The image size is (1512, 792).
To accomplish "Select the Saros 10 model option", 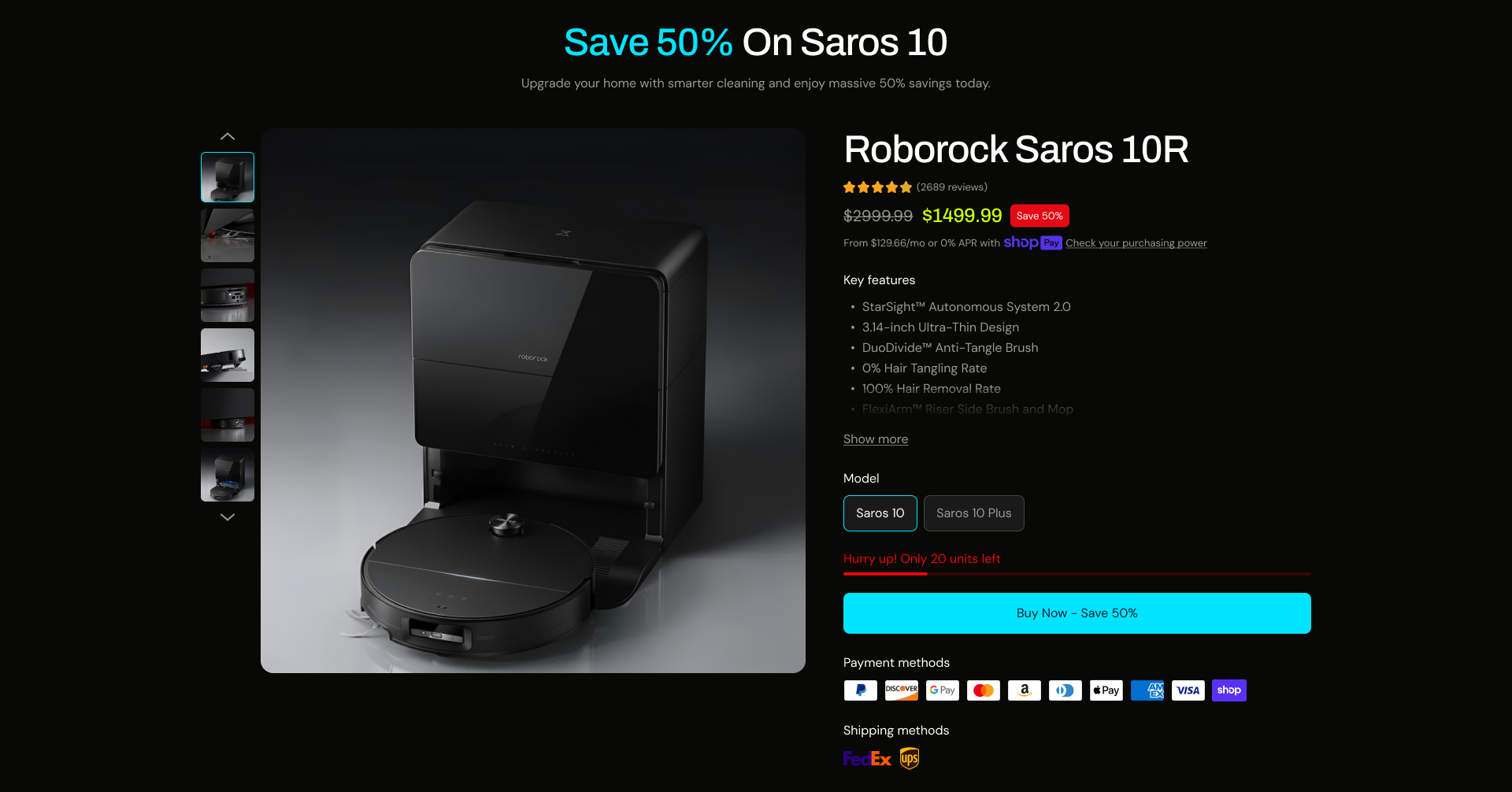I will point(880,513).
